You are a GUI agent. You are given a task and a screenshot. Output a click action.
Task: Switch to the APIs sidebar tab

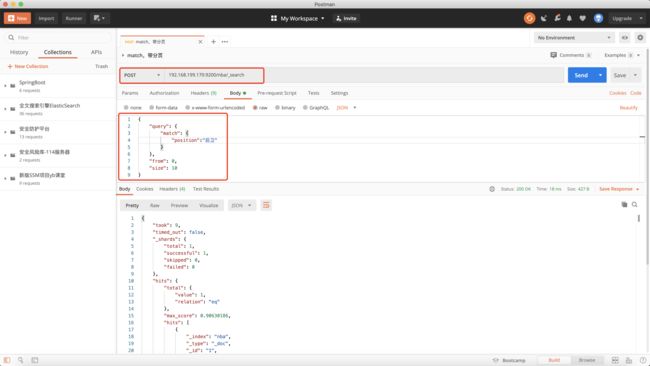(96, 52)
